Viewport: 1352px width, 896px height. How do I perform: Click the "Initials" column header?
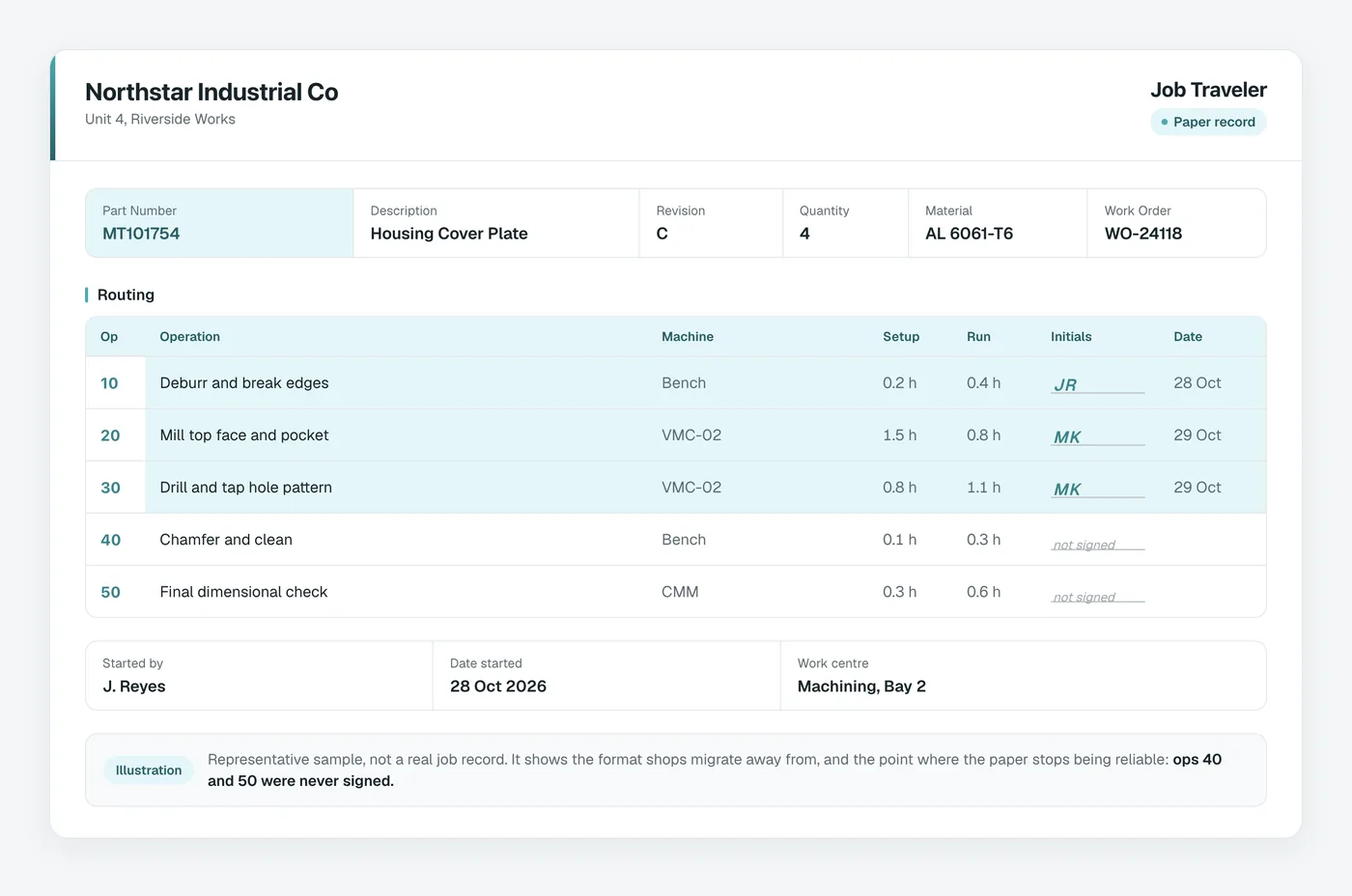tap(1071, 337)
